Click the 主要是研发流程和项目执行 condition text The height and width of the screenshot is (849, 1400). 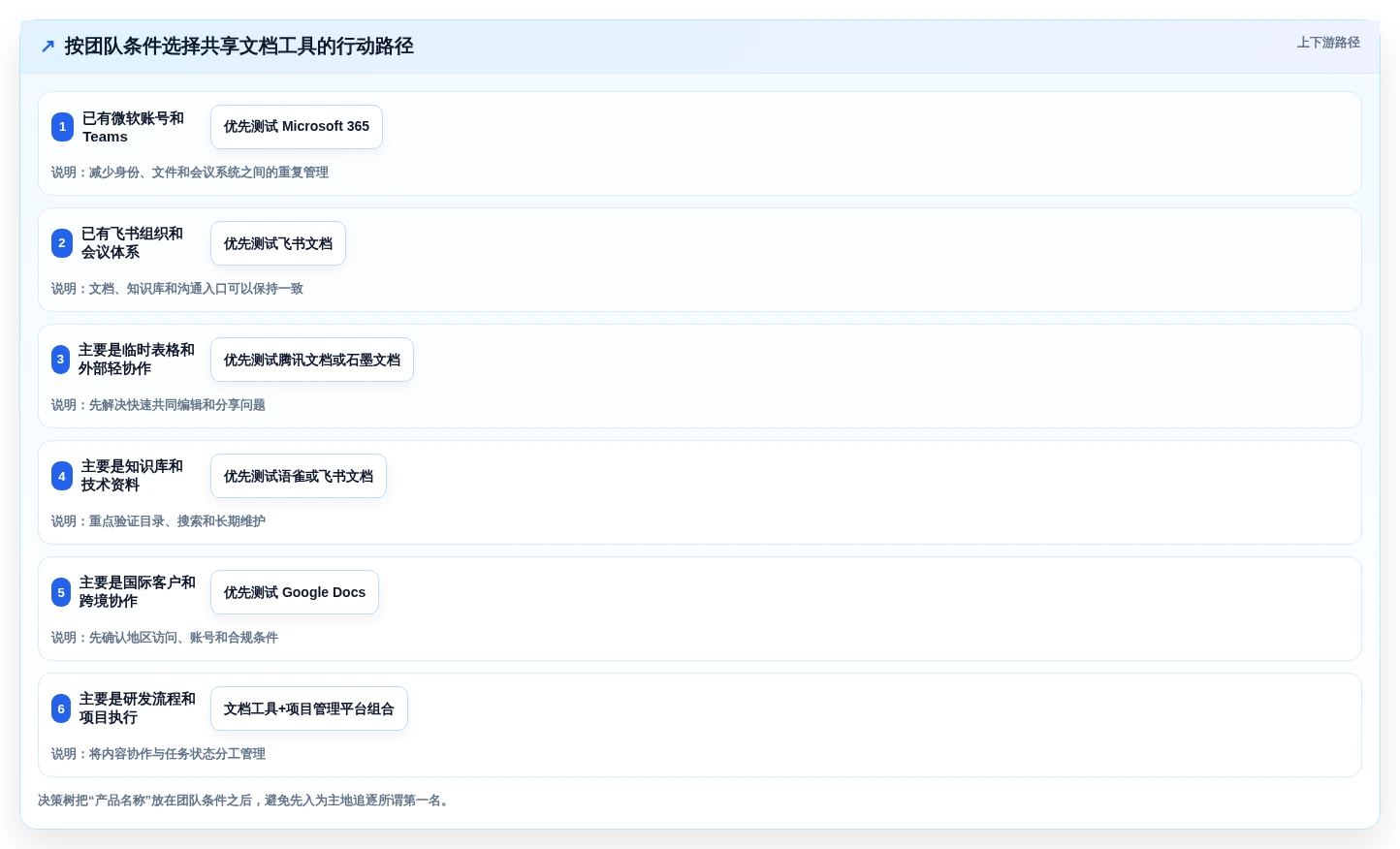(x=138, y=708)
